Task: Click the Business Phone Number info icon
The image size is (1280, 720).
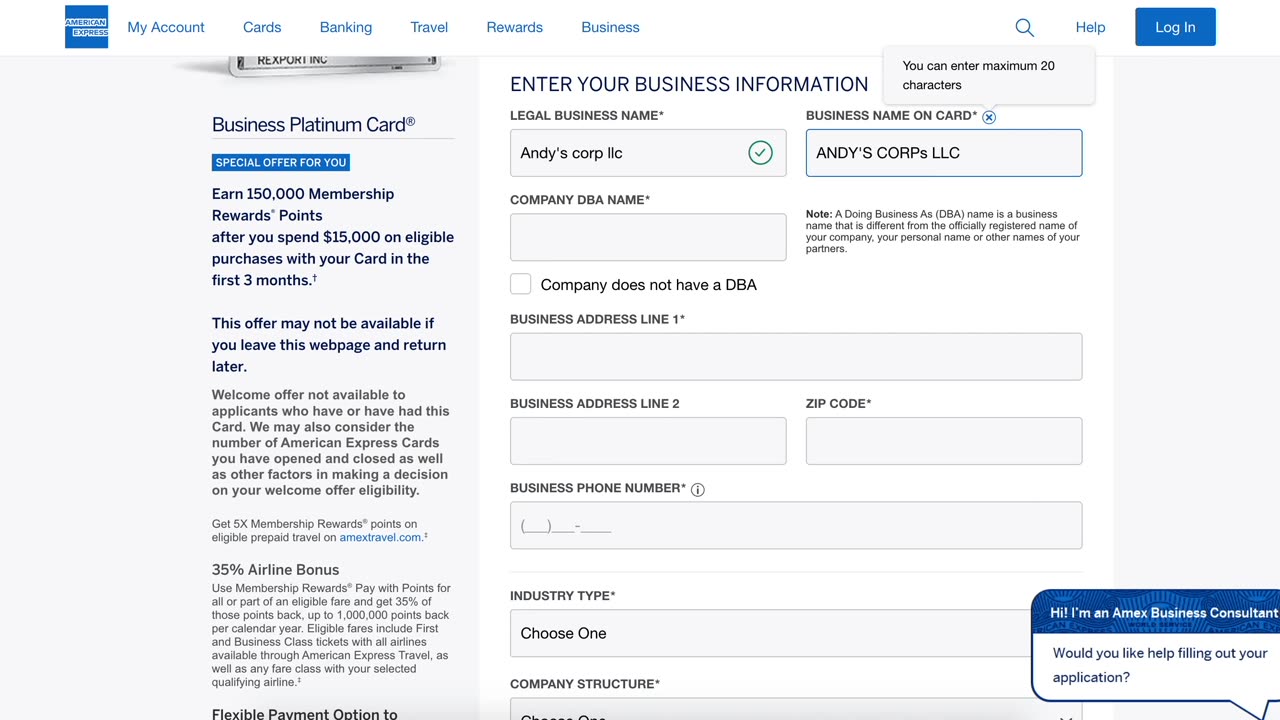Action: coord(698,489)
